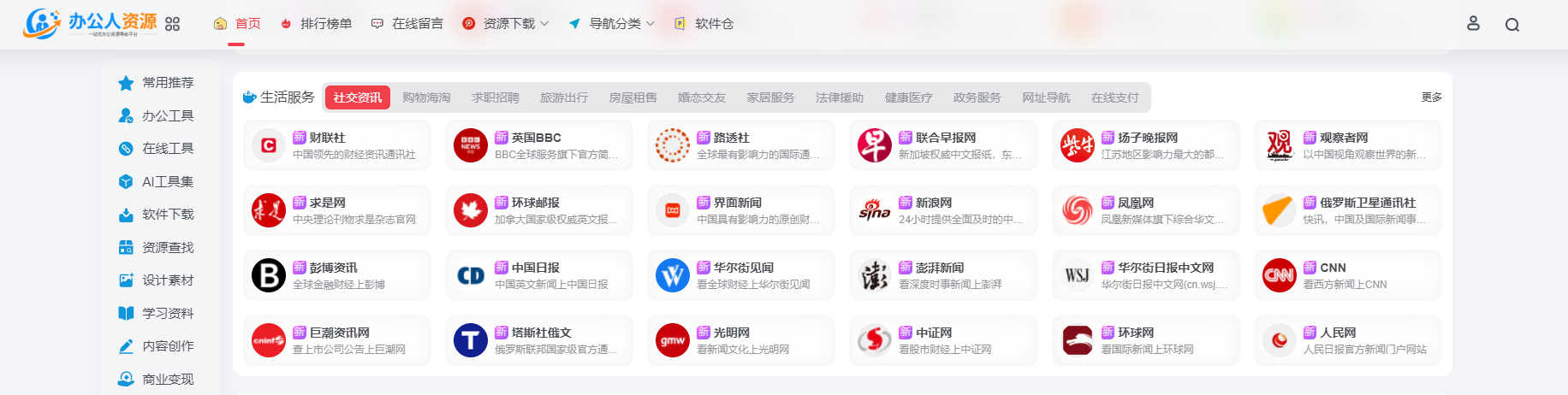The height and width of the screenshot is (395, 1568).
Task: Click the 路透社 dotted circle icon
Action: (673, 145)
